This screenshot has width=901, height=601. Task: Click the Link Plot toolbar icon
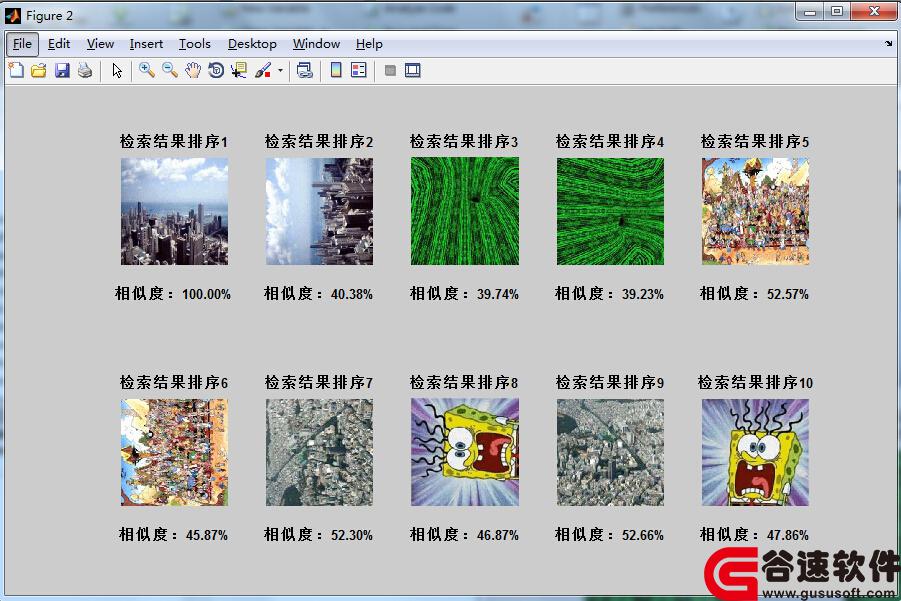click(x=305, y=71)
